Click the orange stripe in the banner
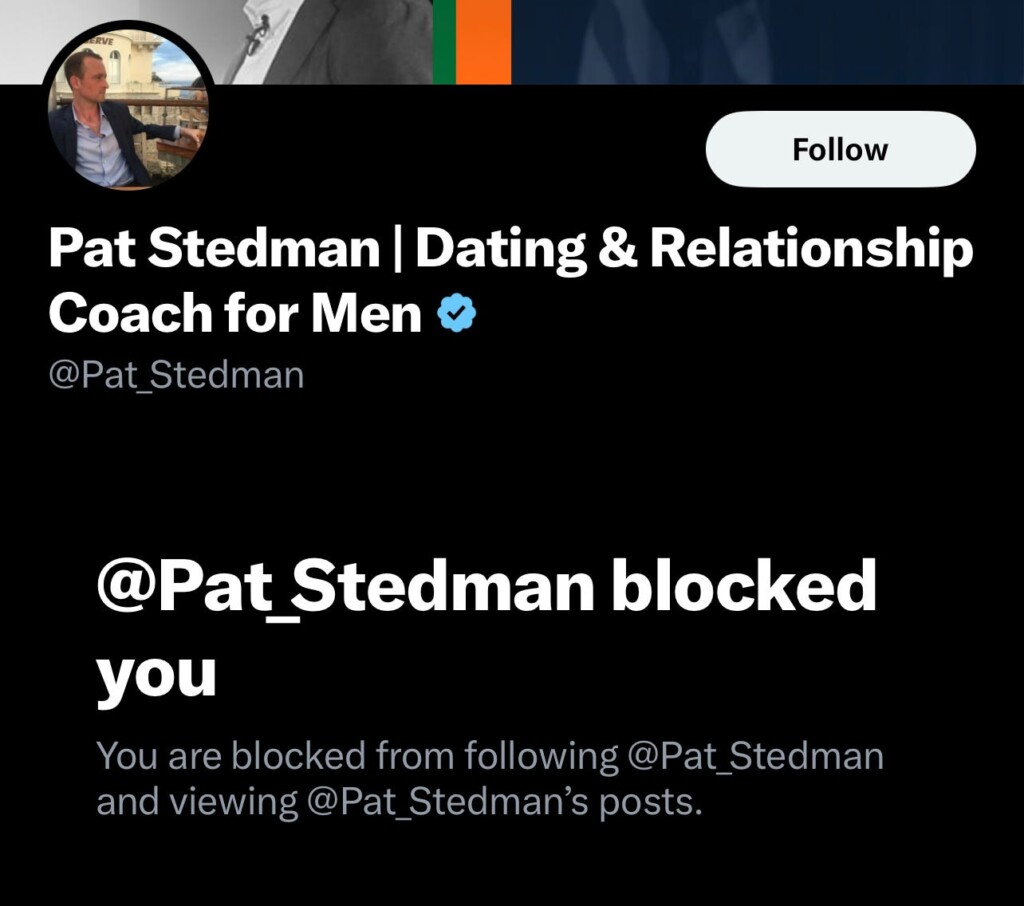This screenshot has height=906, width=1024. pyautogui.click(x=483, y=42)
